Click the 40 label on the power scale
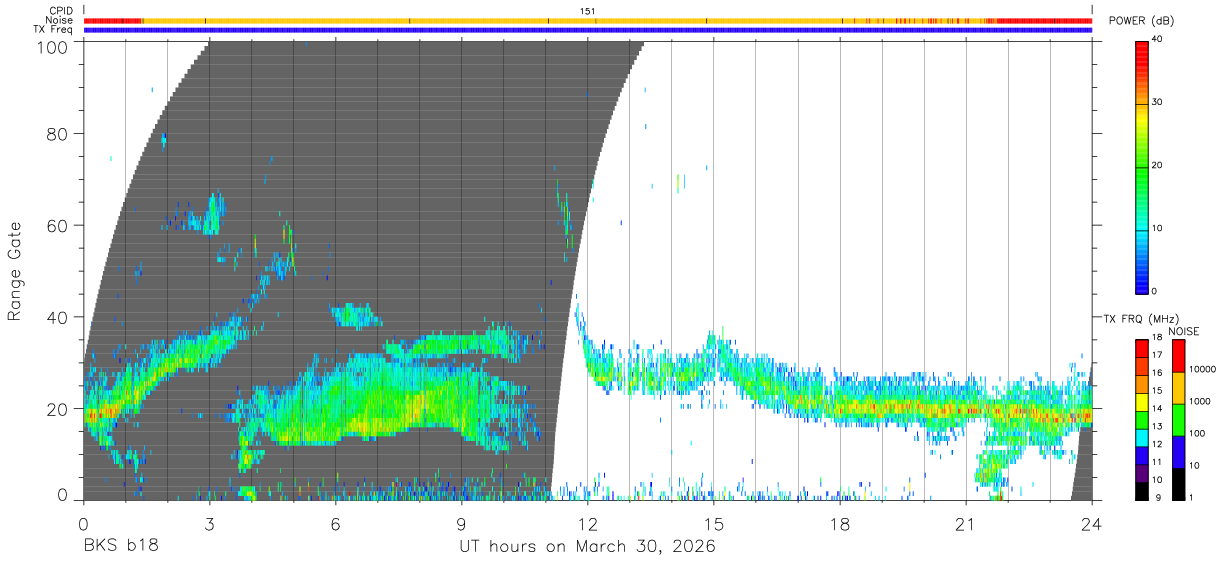This screenshot has height=567, width=1228. 1158,40
